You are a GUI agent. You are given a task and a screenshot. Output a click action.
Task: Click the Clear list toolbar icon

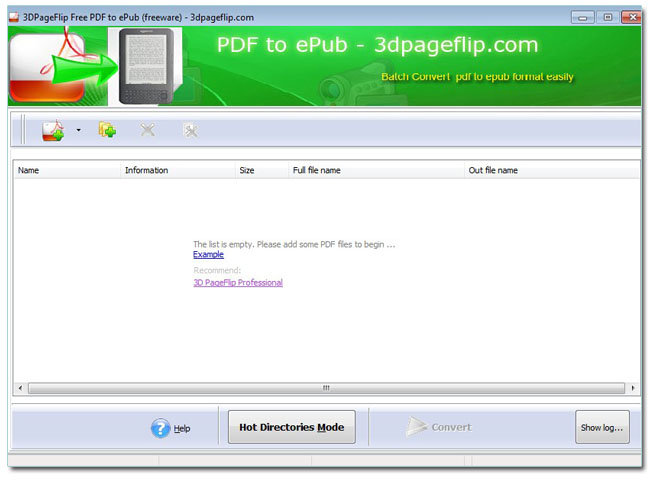190,130
